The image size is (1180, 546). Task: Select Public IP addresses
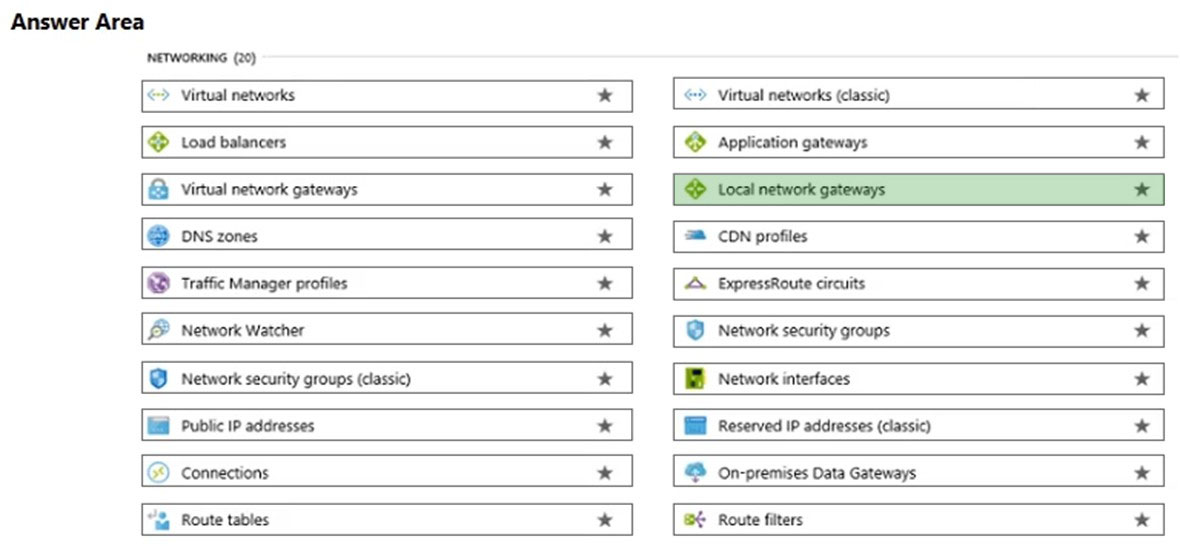tap(387, 426)
